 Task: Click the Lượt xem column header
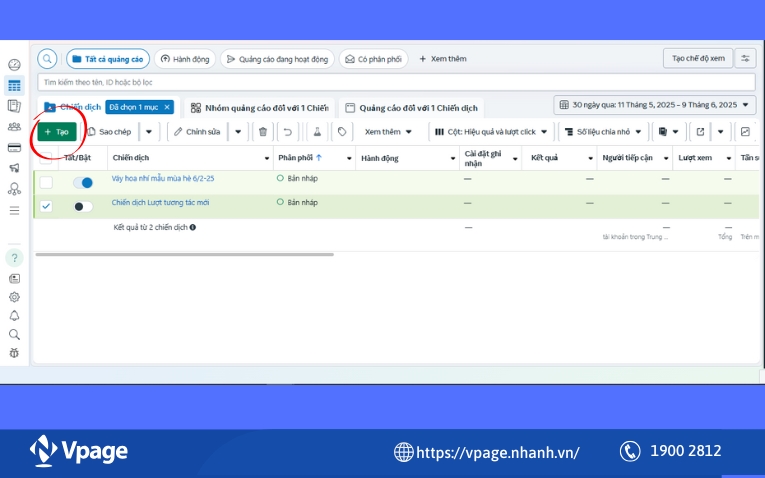click(x=695, y=158)
